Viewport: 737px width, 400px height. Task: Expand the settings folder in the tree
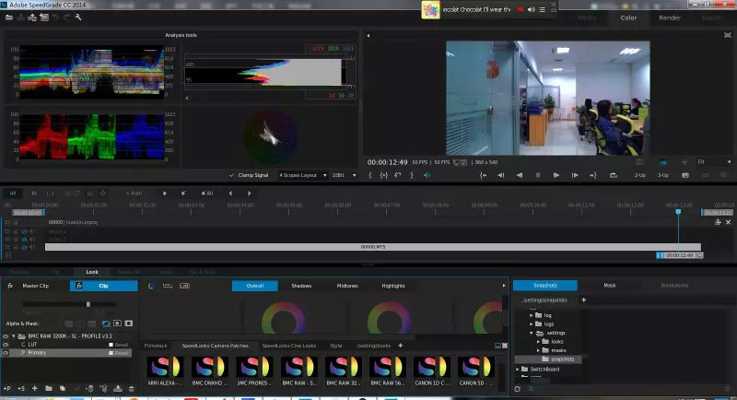533,333
